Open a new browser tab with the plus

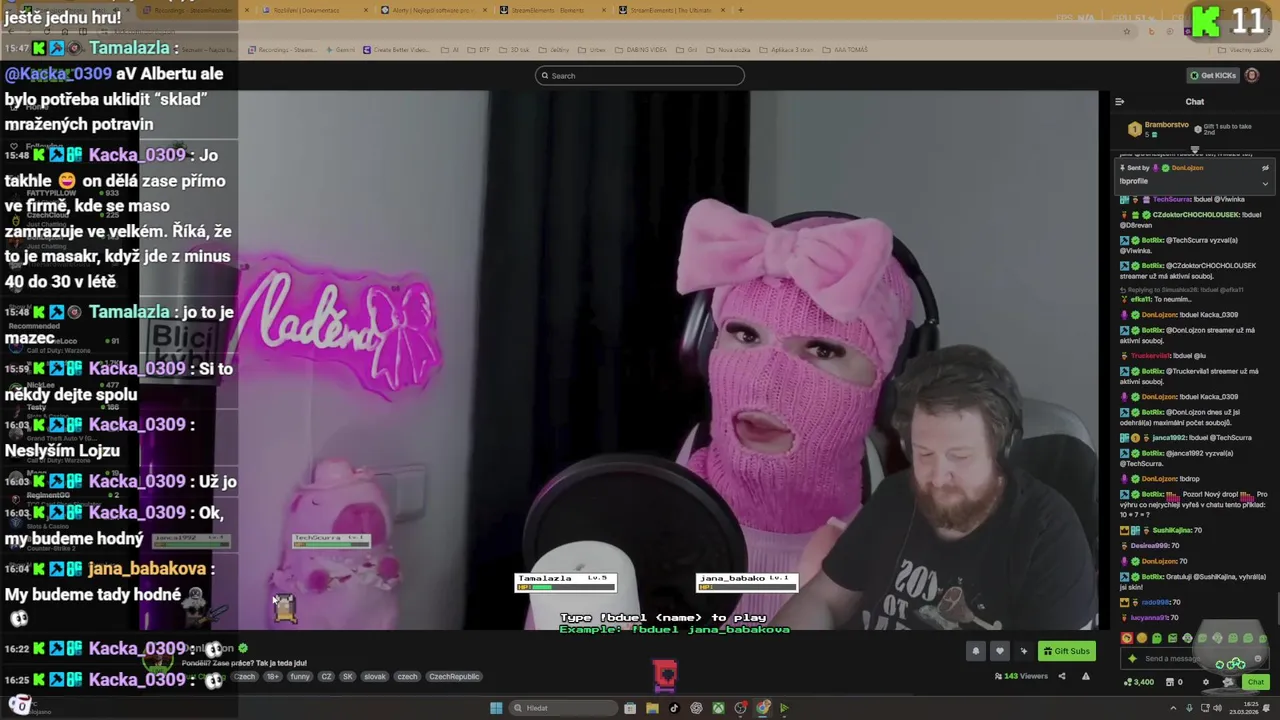741,10
